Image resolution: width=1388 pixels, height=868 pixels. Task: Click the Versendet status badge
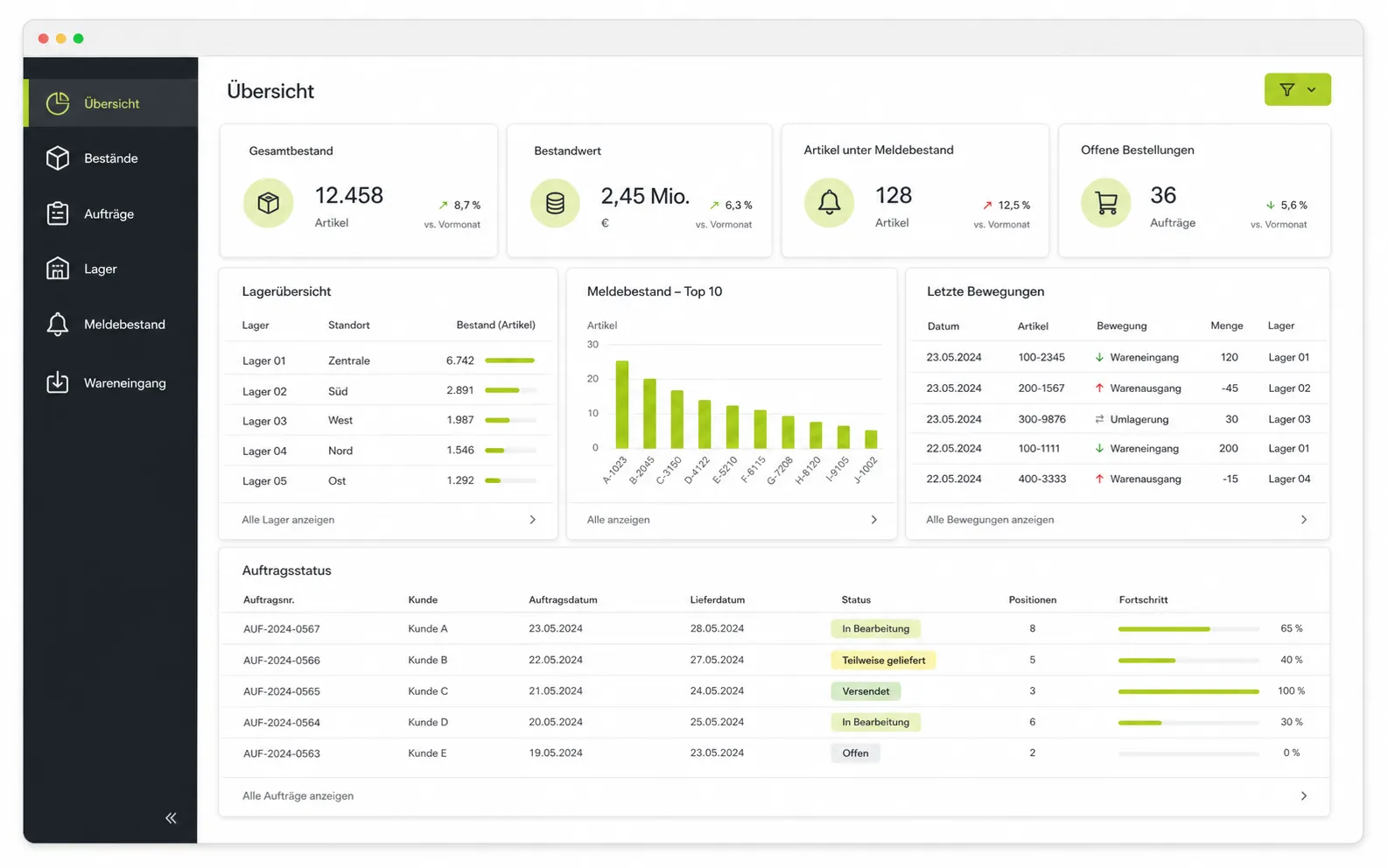pos(866,691)
